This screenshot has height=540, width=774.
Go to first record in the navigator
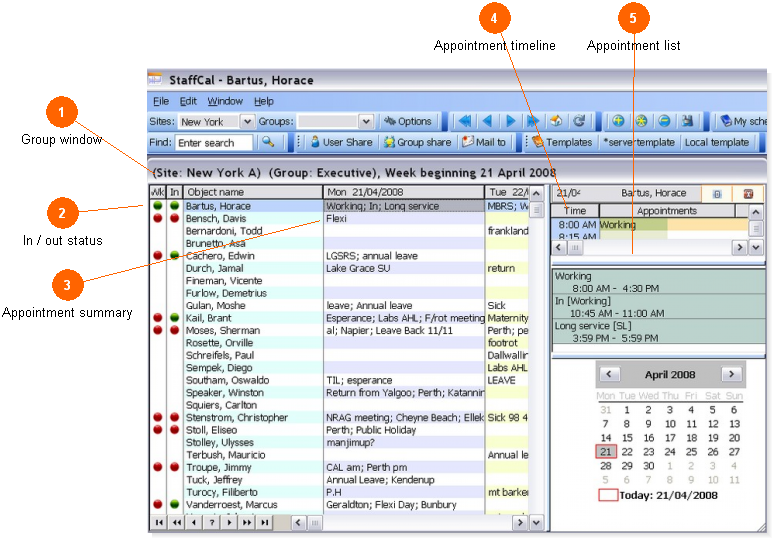click(159, 522)
